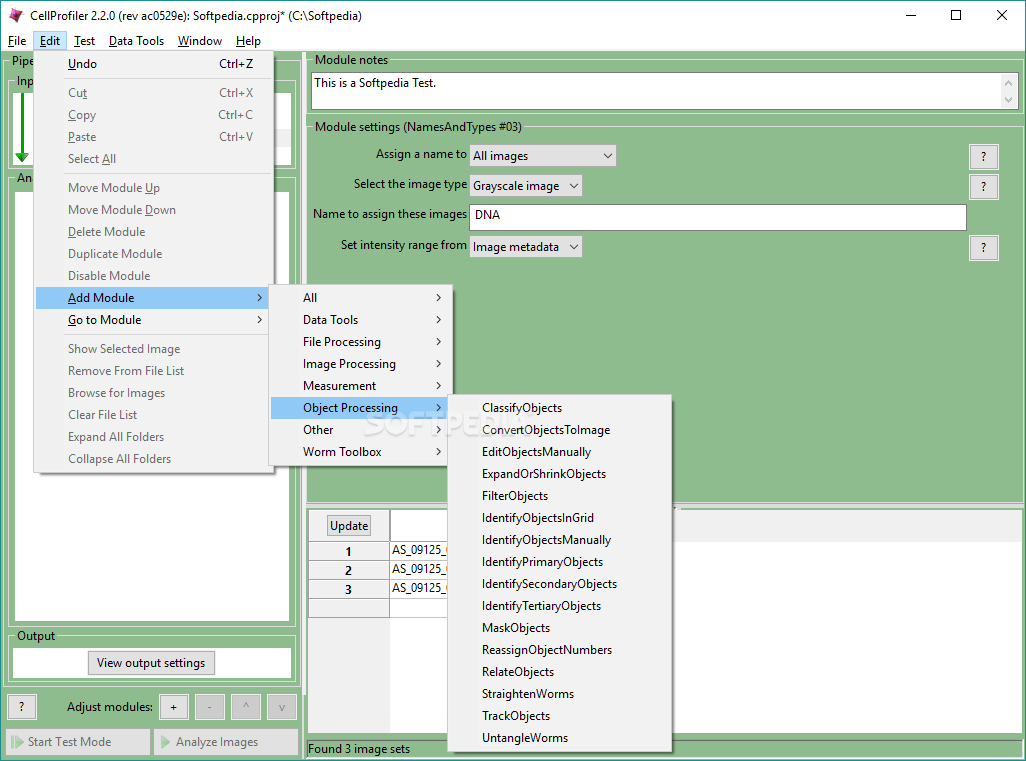Screen dimensions: 1026x761
Task: Choose Undo from the Edit menu
Action: (154, 63)
